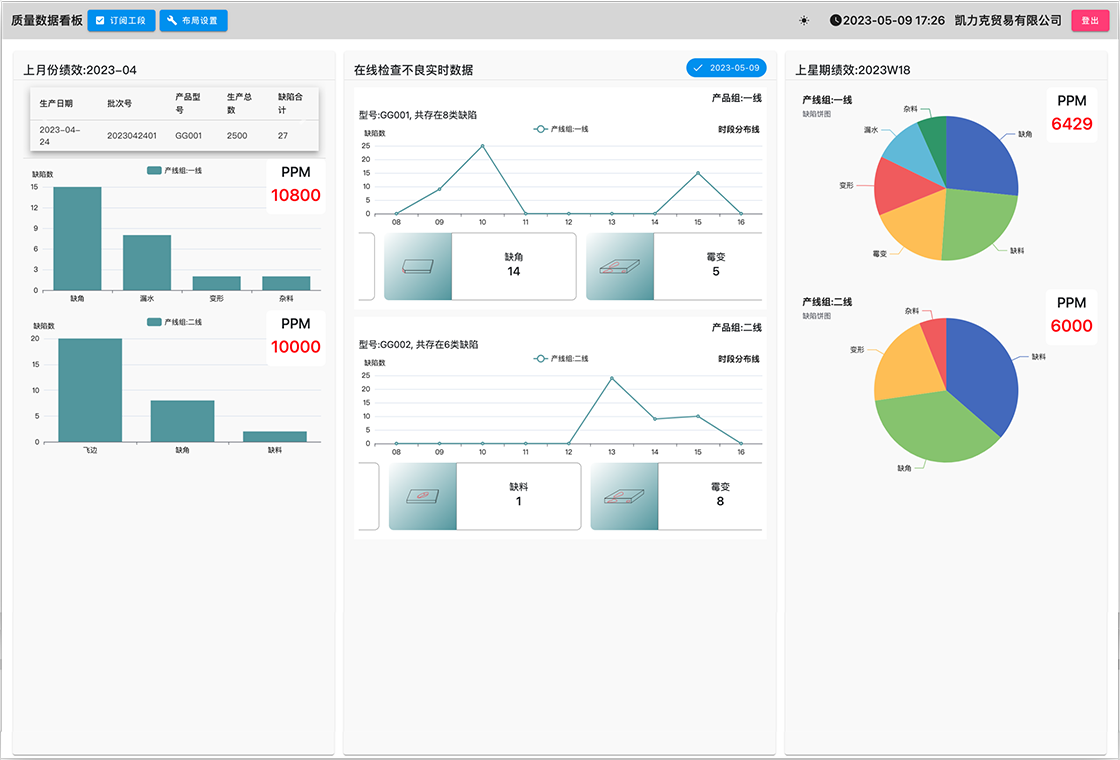Select batch row 2023042401 in table

click(174, 136)
